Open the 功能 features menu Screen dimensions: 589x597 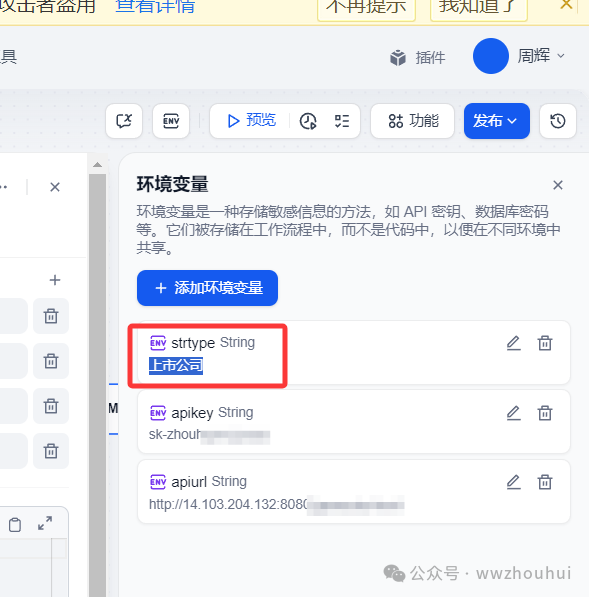click(x=412, y=121)
